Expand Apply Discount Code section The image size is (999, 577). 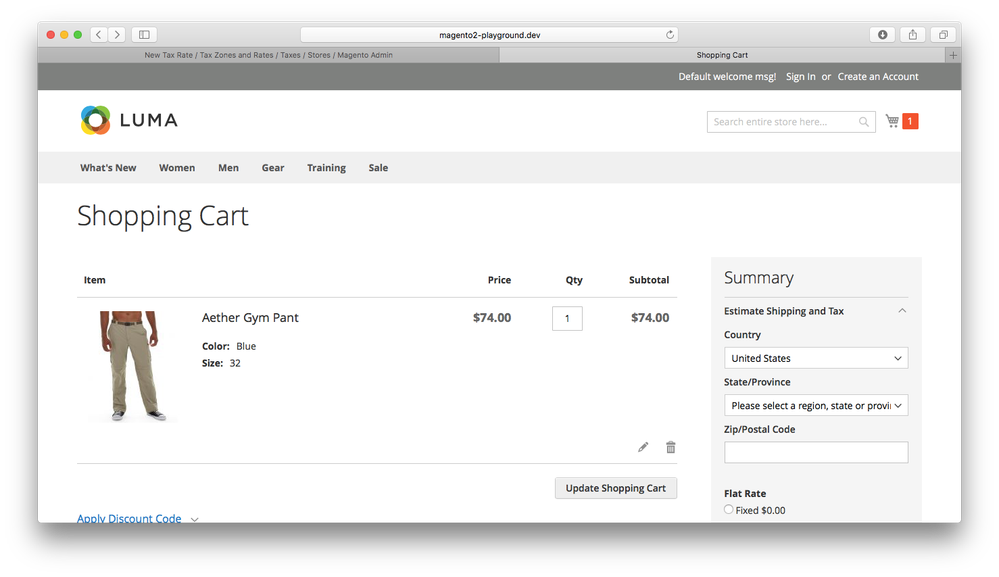coord(137,519)
